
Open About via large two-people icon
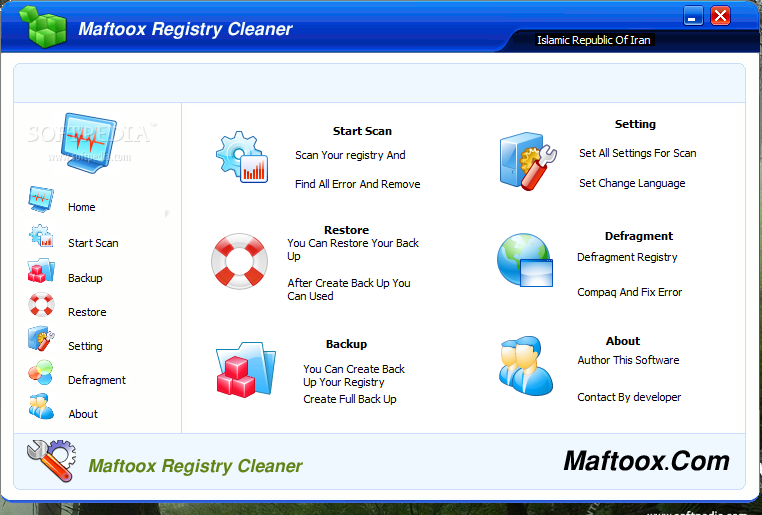(x=526, y=365)
